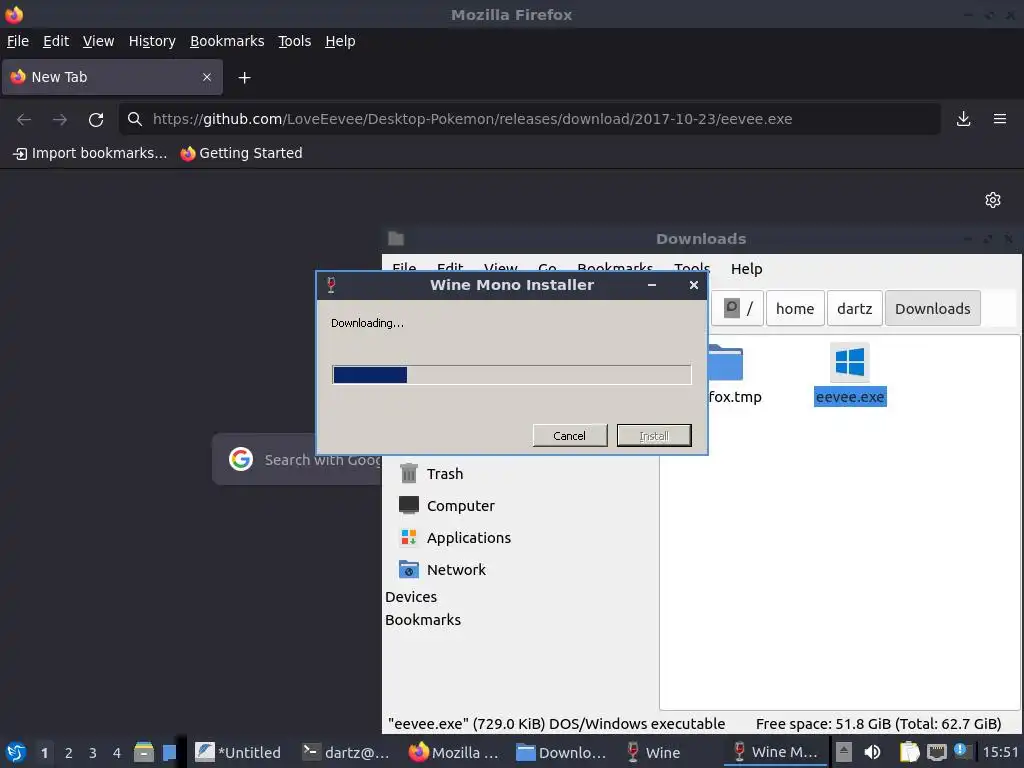The width and height of the screenshot is (1024, 768).
Task: Click the Firefox URL address field
Action: [x=529, y=119]
